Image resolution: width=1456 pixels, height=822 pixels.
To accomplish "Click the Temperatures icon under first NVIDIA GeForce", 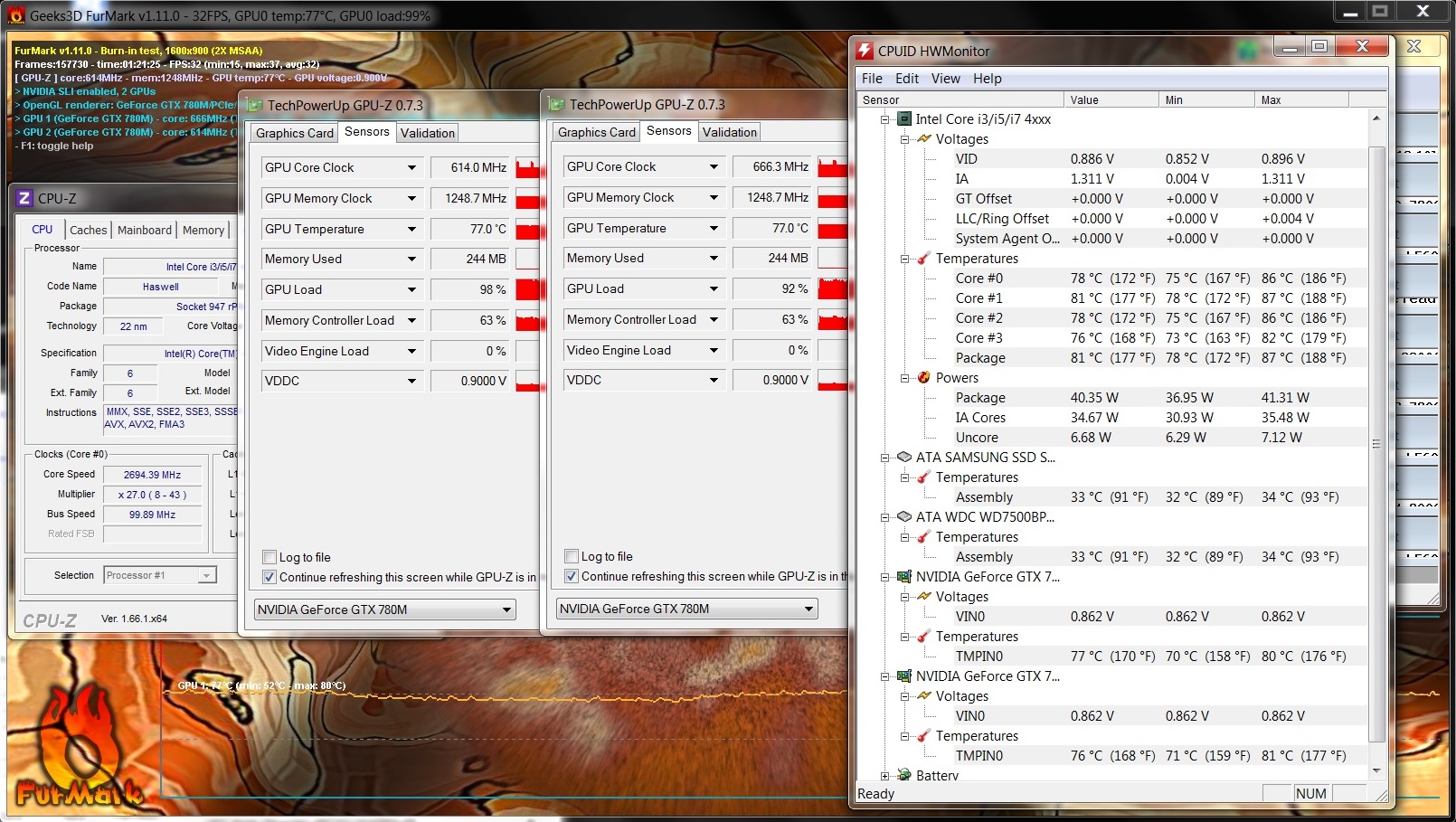I will [923, 637].
